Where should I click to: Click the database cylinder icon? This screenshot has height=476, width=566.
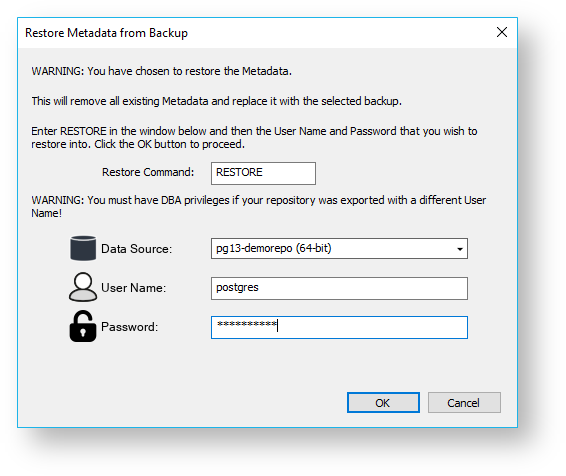point(83,248)
